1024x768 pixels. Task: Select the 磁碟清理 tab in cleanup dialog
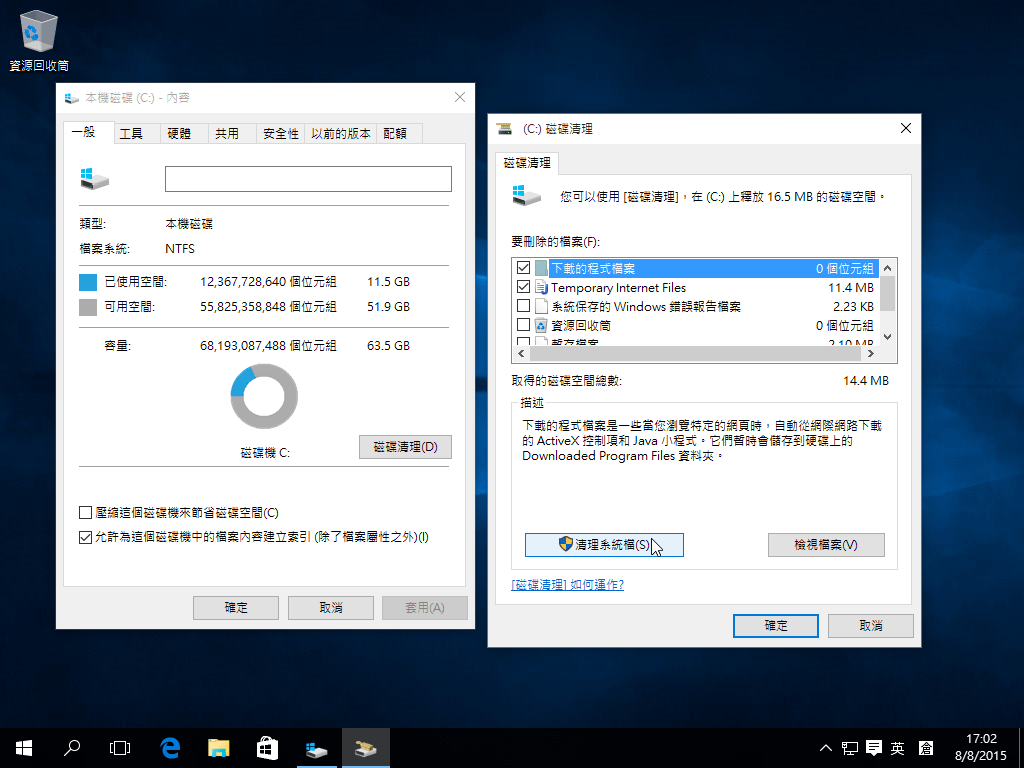coord(526,163)
